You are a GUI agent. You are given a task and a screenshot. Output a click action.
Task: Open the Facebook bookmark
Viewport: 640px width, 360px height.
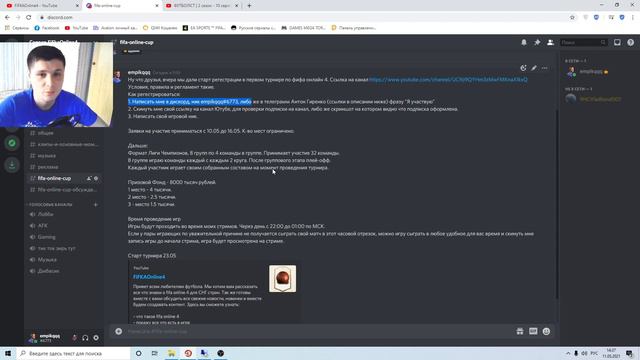coord(47,28)
